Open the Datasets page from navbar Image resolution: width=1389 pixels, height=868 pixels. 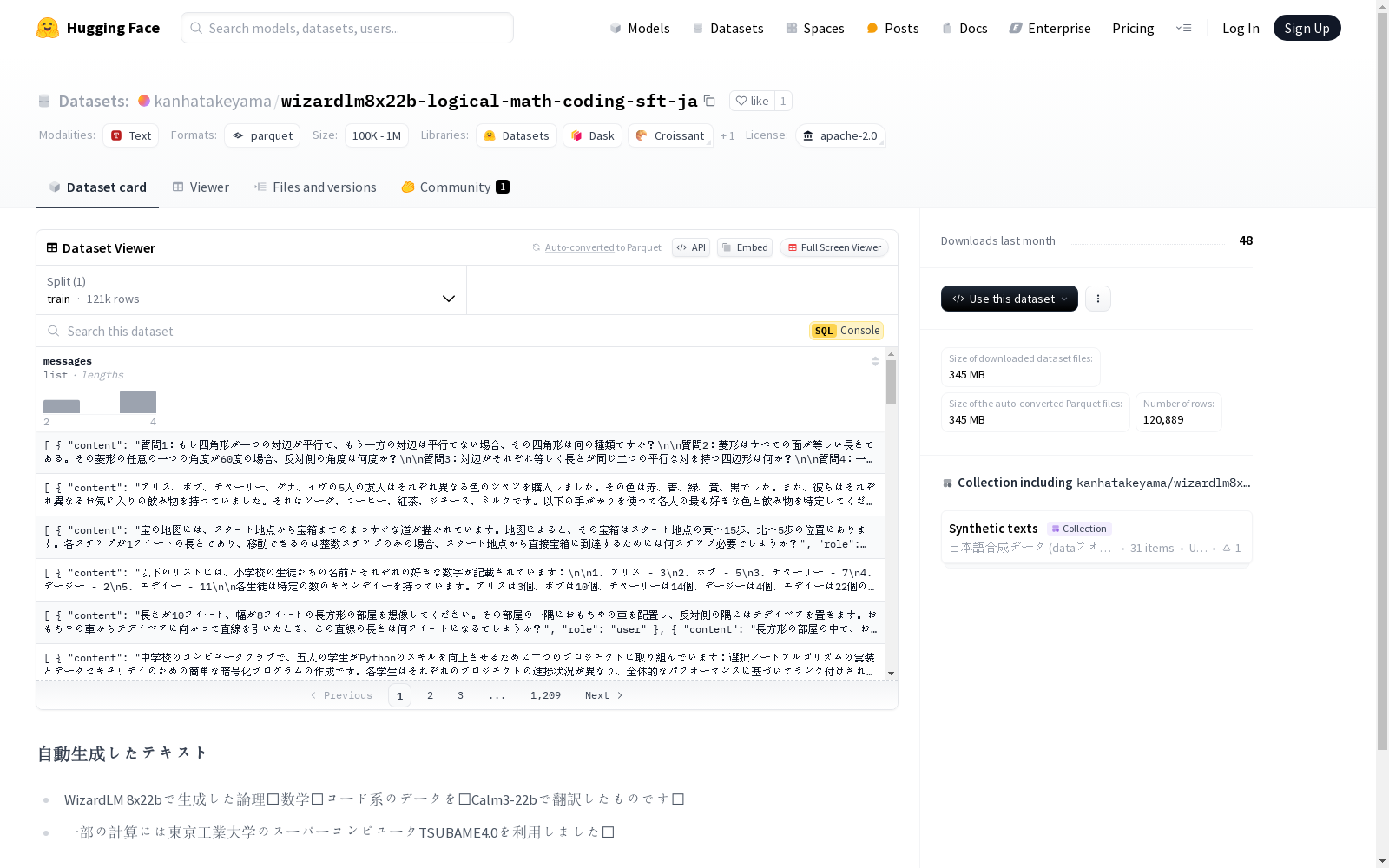point(727,28)
